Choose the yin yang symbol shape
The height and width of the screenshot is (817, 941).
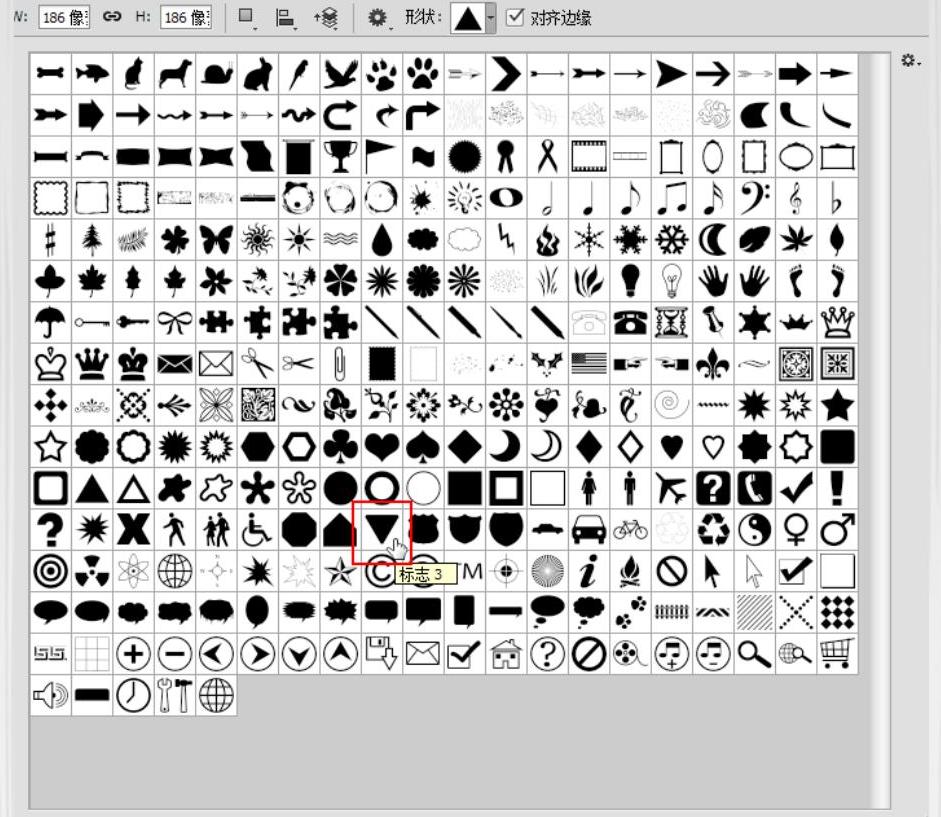pos(754,529)
